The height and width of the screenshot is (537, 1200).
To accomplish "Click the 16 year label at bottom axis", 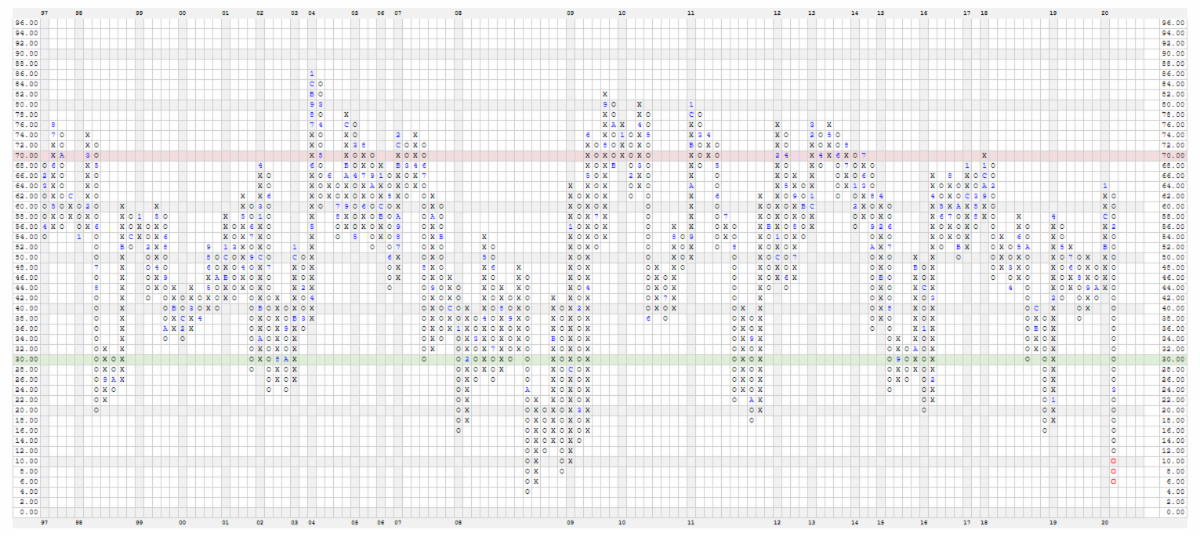I will click(x=924, y=522).
